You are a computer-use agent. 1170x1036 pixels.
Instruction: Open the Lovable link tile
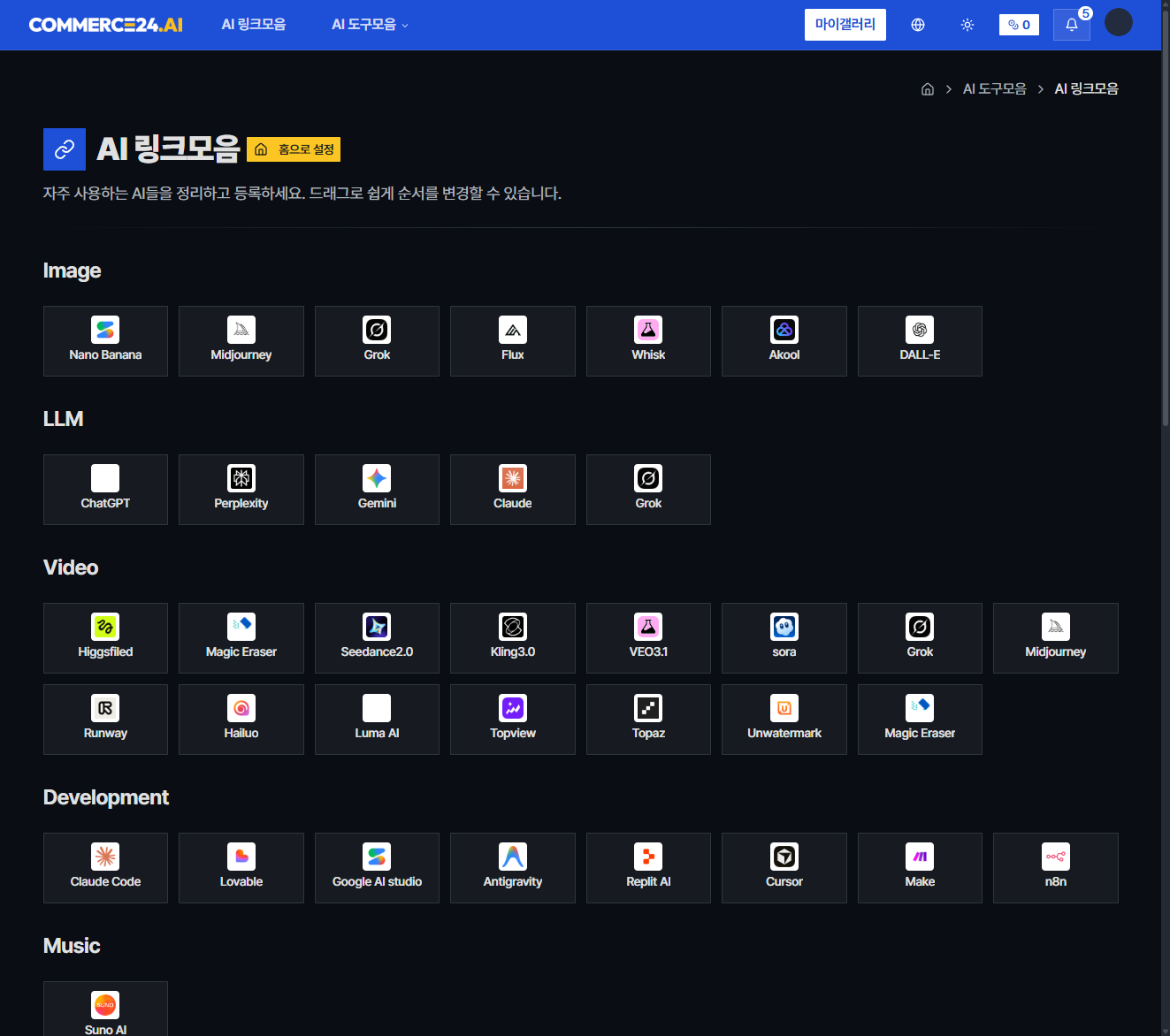(241, 868)
